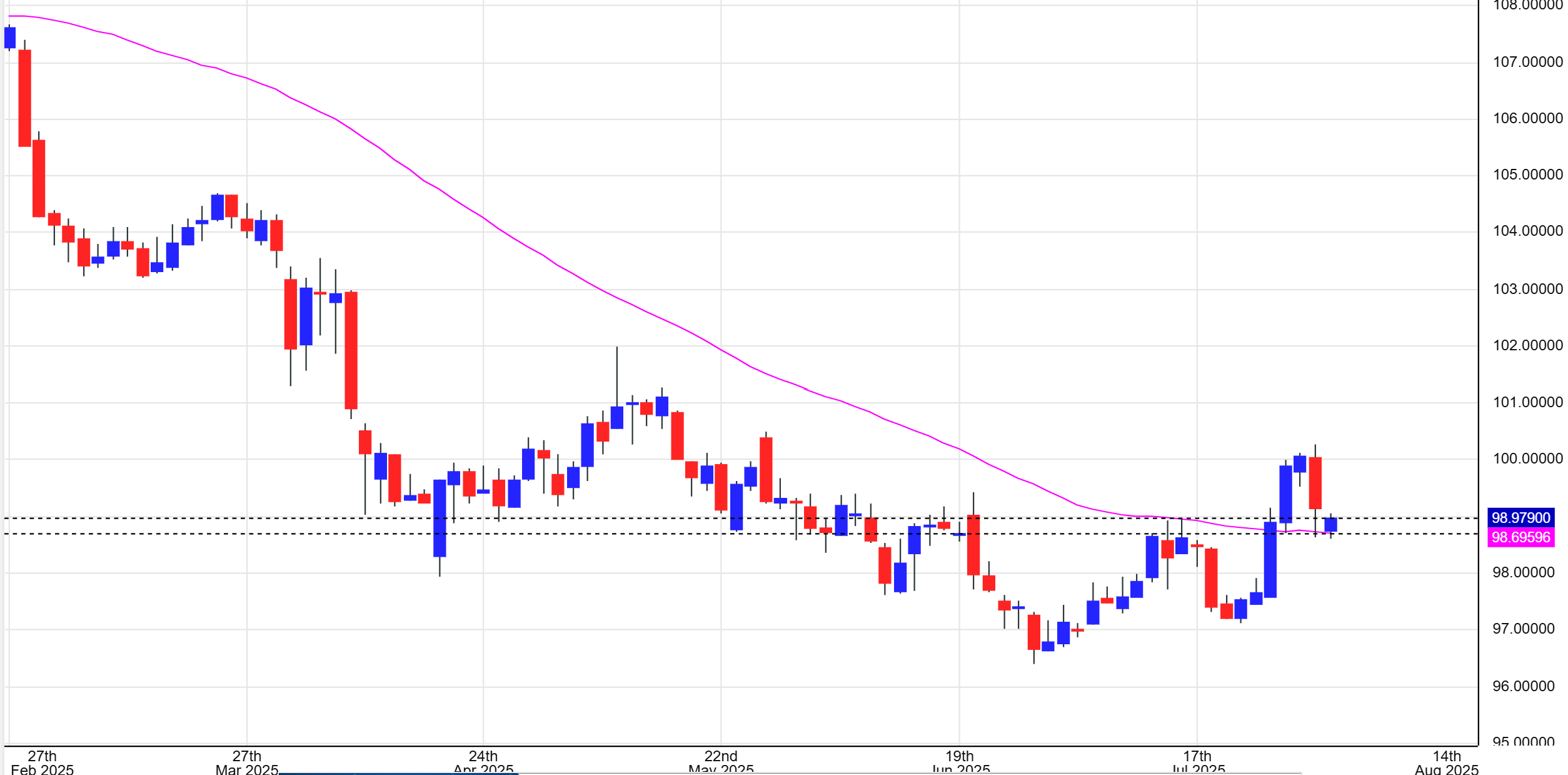Click the 27th Feb 2025 date label
Viewport: 1568px width, 775px height.
coord(42,762)
